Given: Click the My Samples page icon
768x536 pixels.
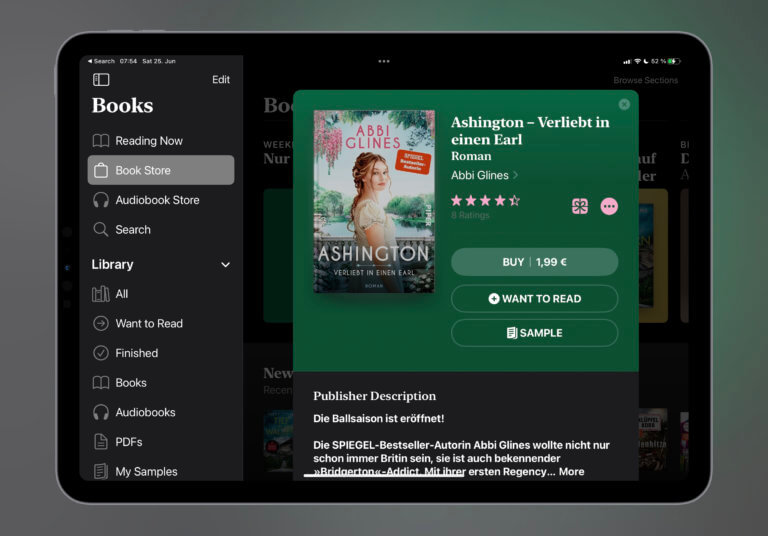Looking at the screenshot, I should (101, 471).
